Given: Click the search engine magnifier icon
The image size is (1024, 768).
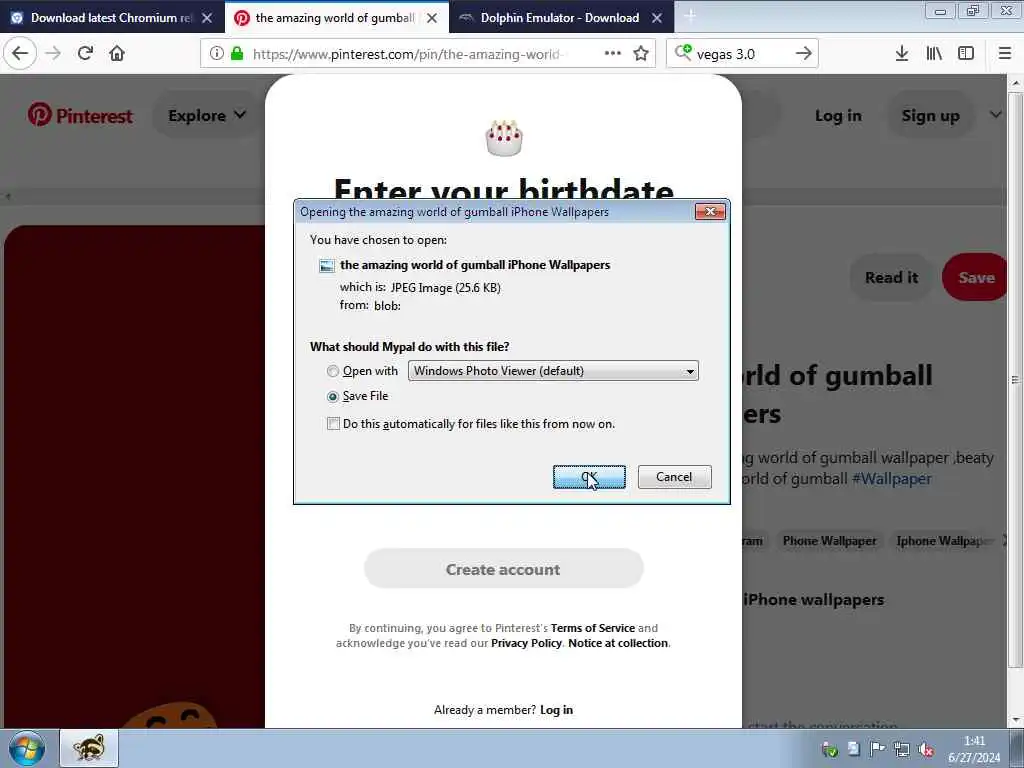Looking at the screenshot, I should point(683,52).
